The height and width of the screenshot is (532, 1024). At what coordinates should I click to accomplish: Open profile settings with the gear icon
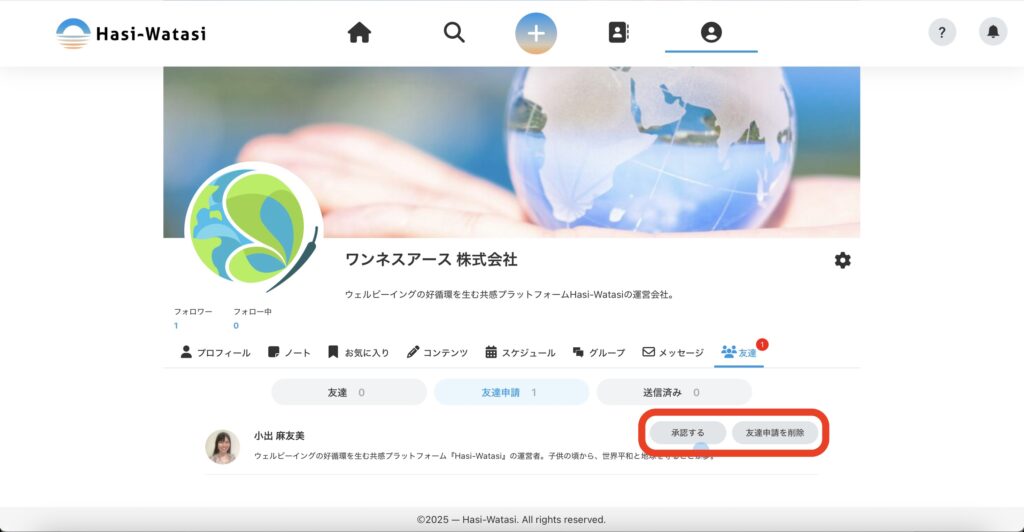click(x=843, y=260)
